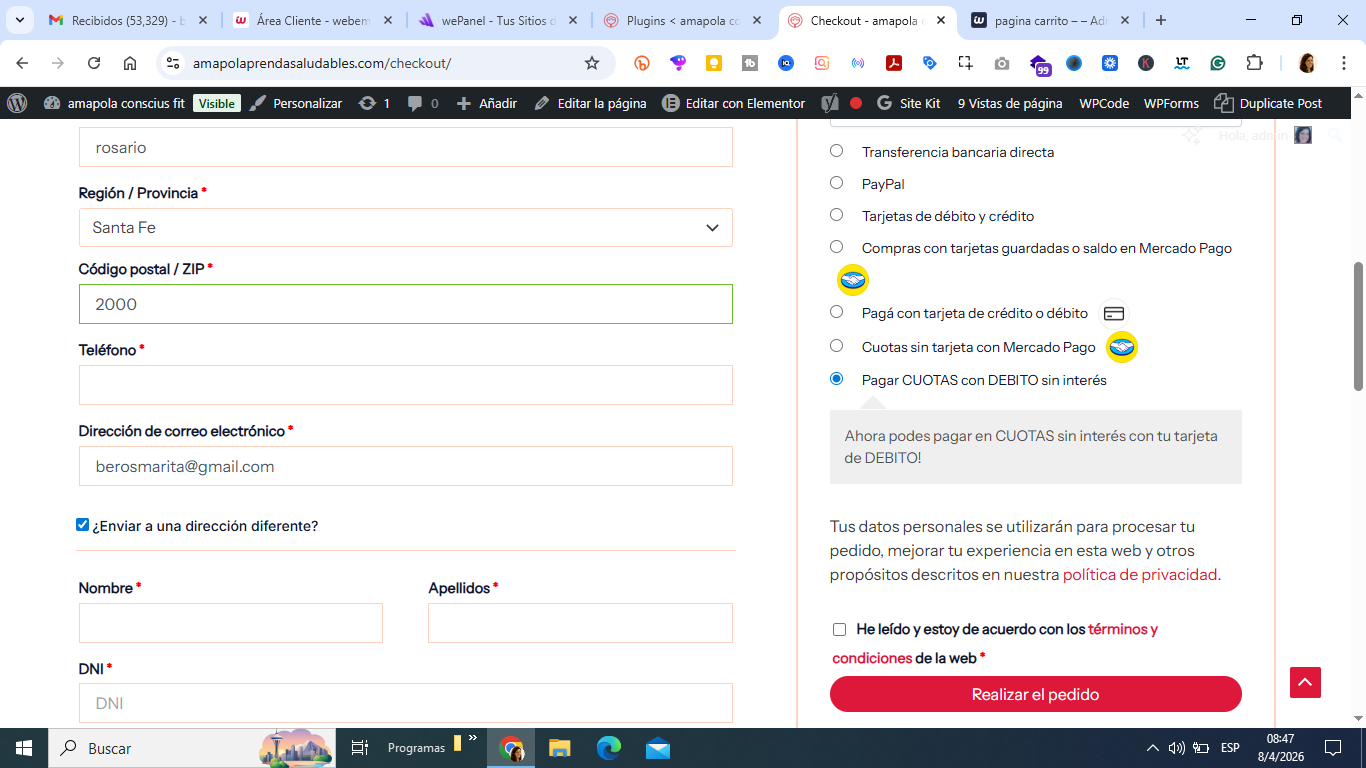Open the browser Extensions puzzle icon
The image size is (1366, 768).
(x=1254, y=63)
